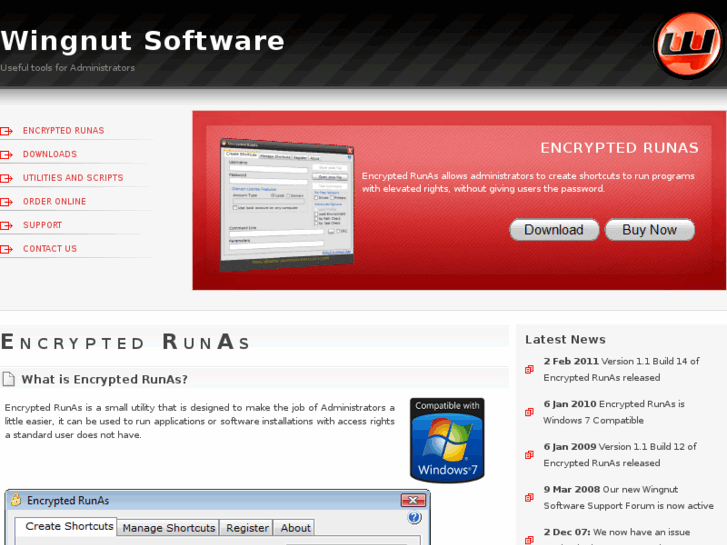Open the Support menu item
The width and height of the screenshot is (727, 545).
point(43,225)
